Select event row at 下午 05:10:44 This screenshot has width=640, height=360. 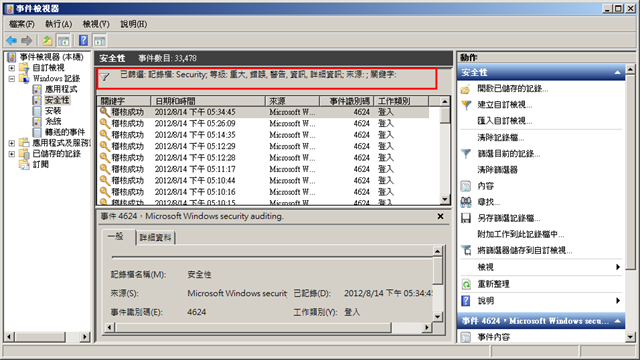click(x=264, y=180)
